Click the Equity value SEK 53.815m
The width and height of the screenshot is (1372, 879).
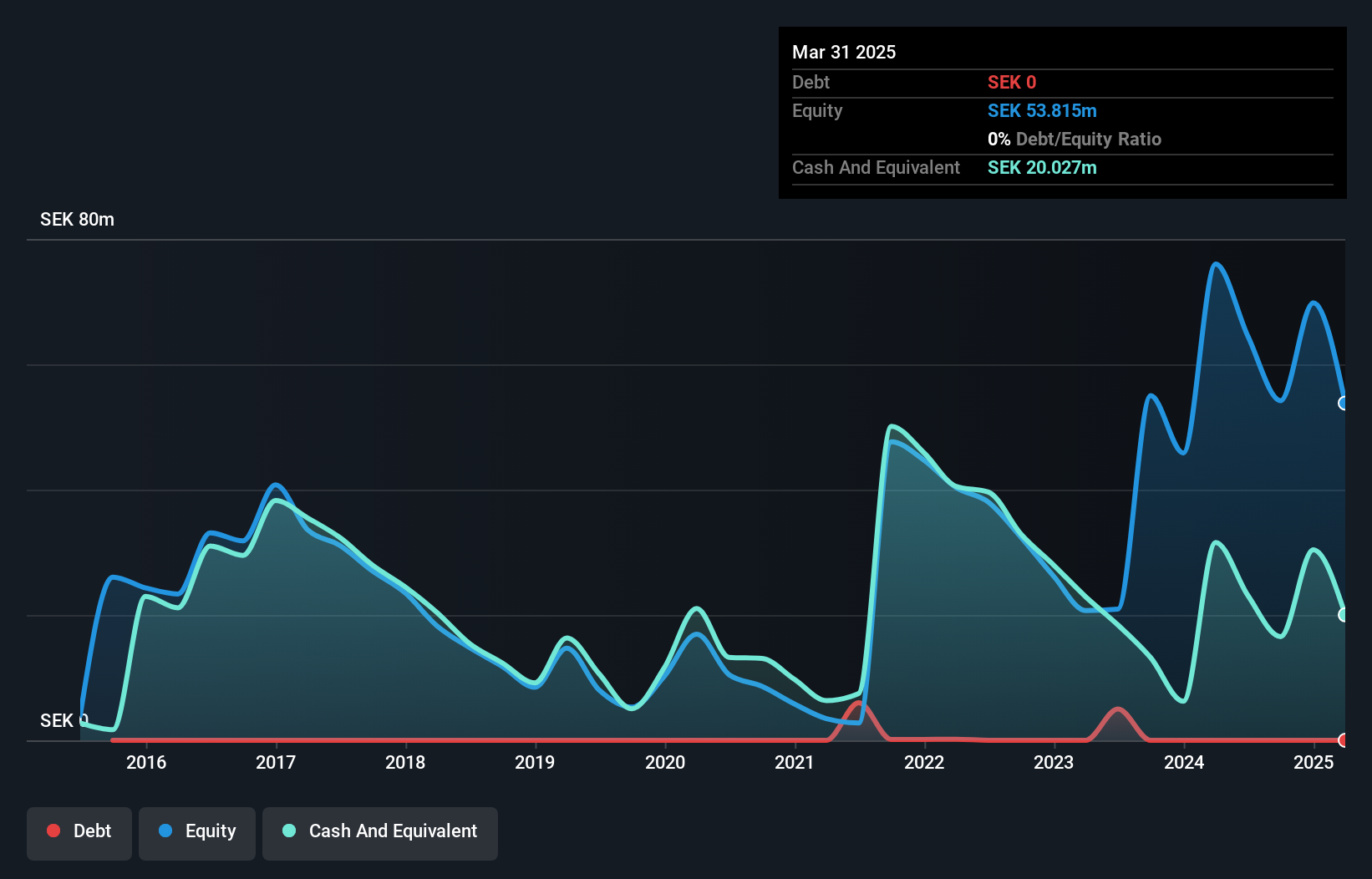pyautogui.click(x=1042, y=110)
